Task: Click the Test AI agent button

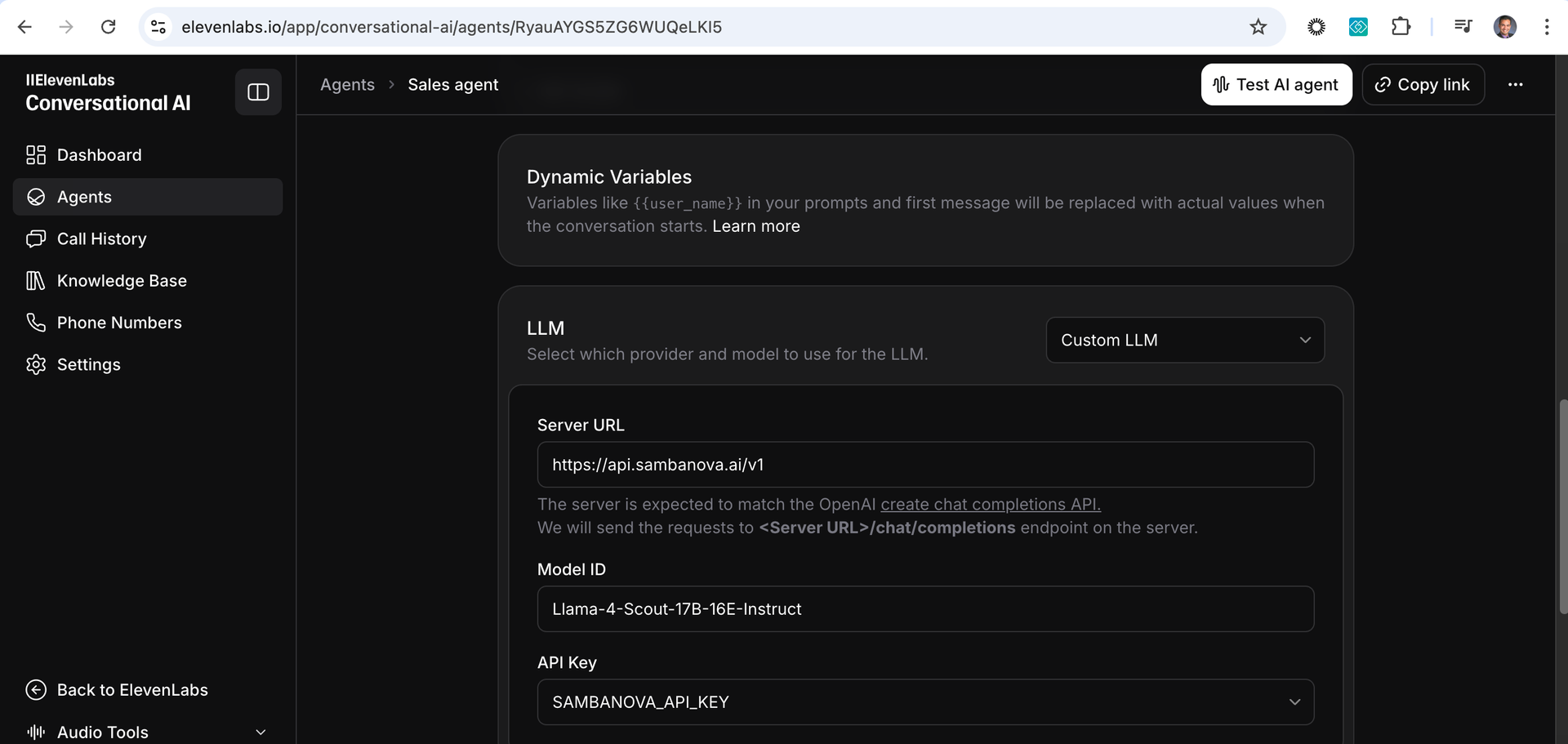Action: [1276, 85]
